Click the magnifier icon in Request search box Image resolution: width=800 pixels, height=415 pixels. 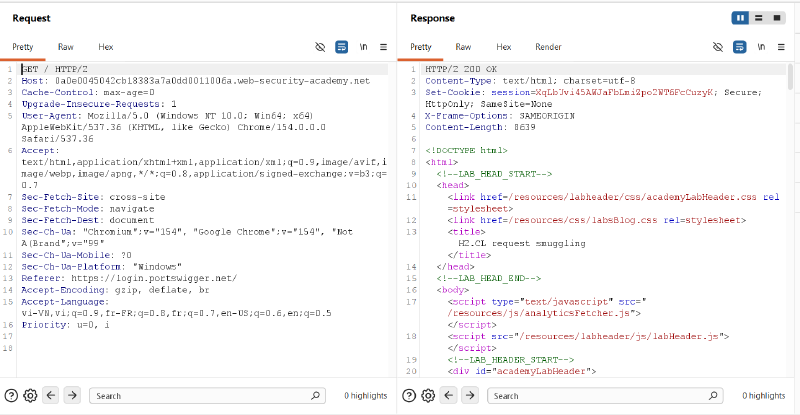tap(315, 396)
